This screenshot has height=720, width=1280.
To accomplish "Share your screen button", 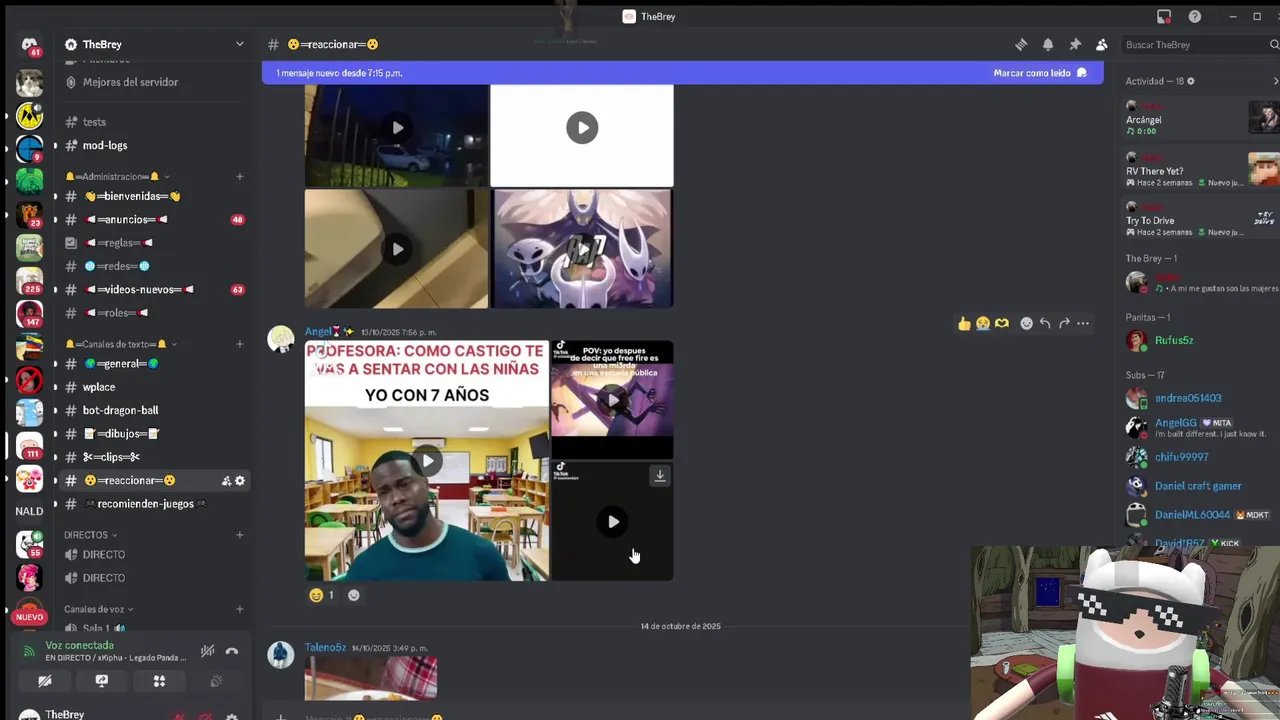I will click(x=102, y=681).
